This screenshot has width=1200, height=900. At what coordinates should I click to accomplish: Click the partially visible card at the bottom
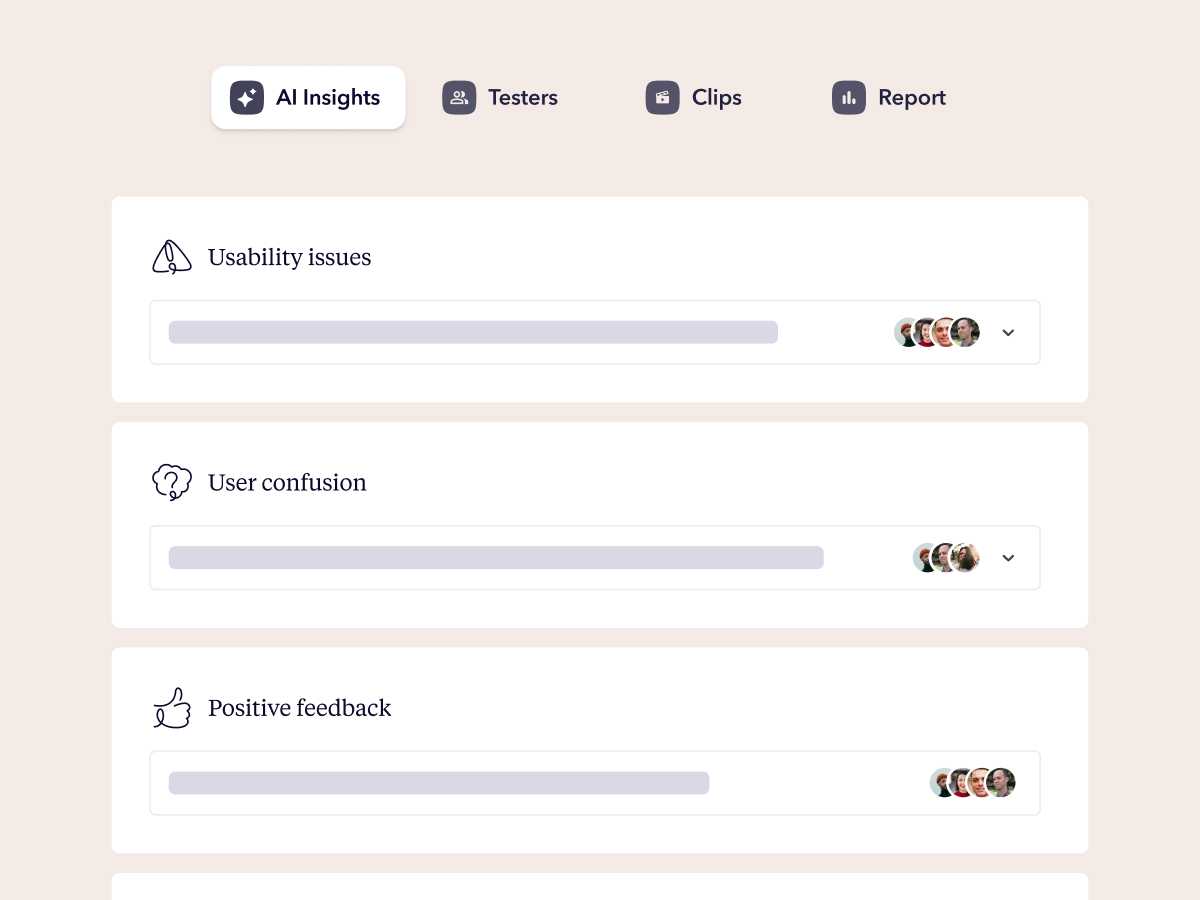click(x=600, y=890)
